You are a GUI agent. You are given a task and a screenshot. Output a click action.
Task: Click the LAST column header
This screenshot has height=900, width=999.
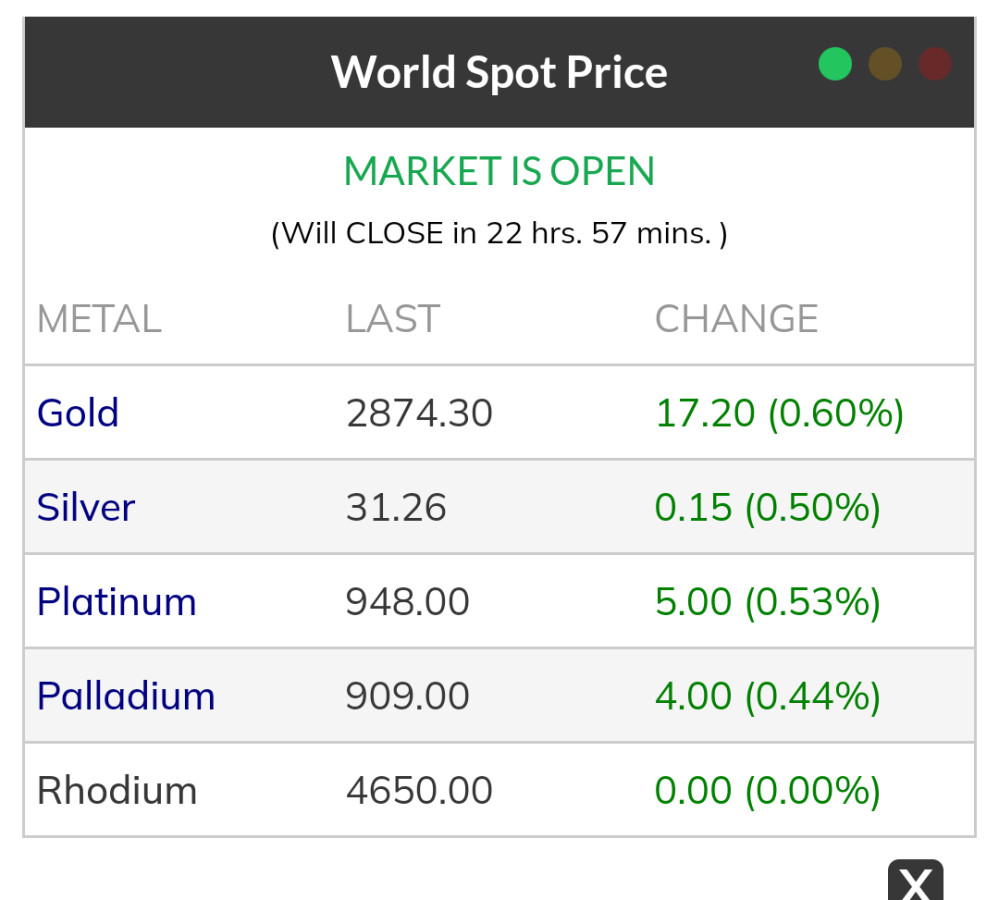tap(392, 319)
